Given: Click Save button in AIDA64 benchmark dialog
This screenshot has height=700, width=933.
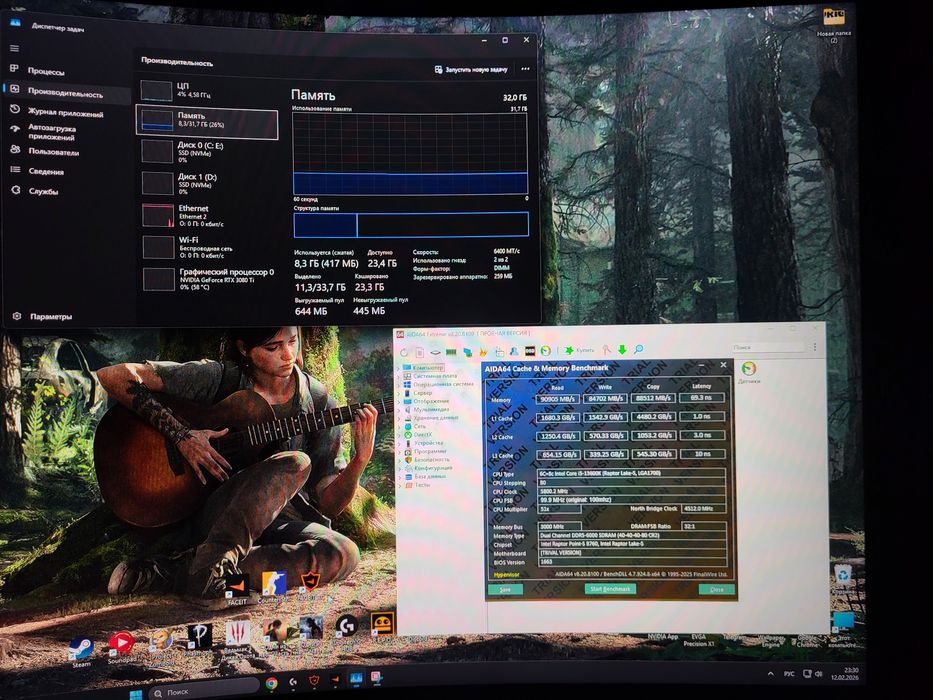Looking at the screenshot, I should point(505,589).
